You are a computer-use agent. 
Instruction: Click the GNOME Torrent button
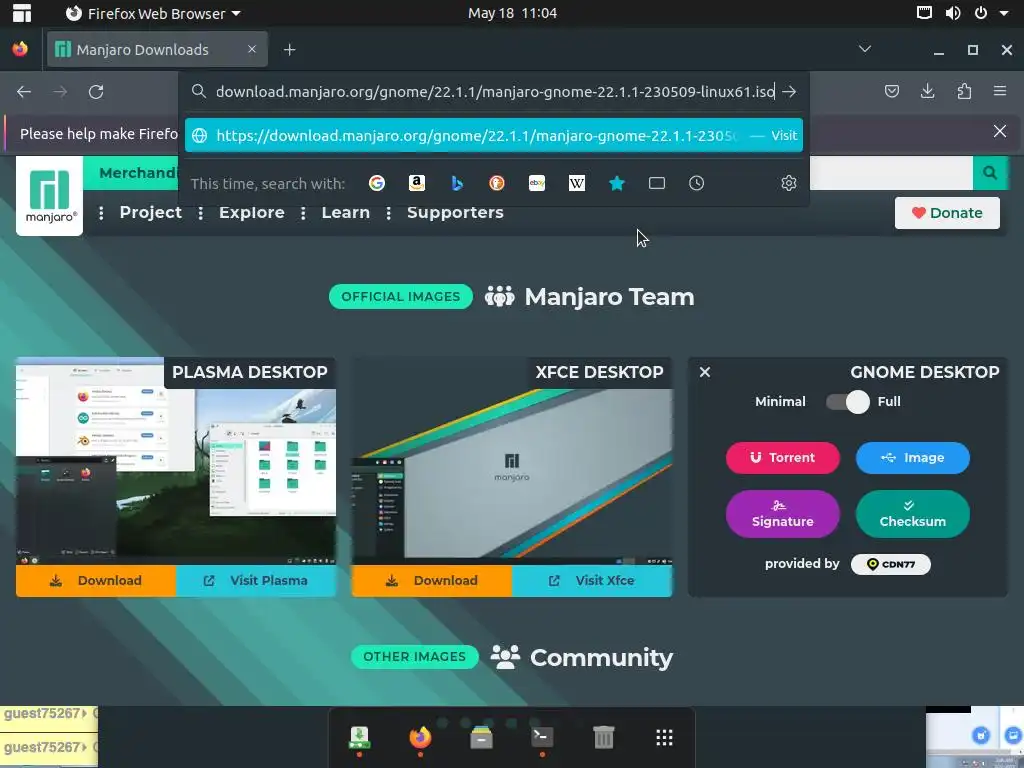click(x=783, y=458)
